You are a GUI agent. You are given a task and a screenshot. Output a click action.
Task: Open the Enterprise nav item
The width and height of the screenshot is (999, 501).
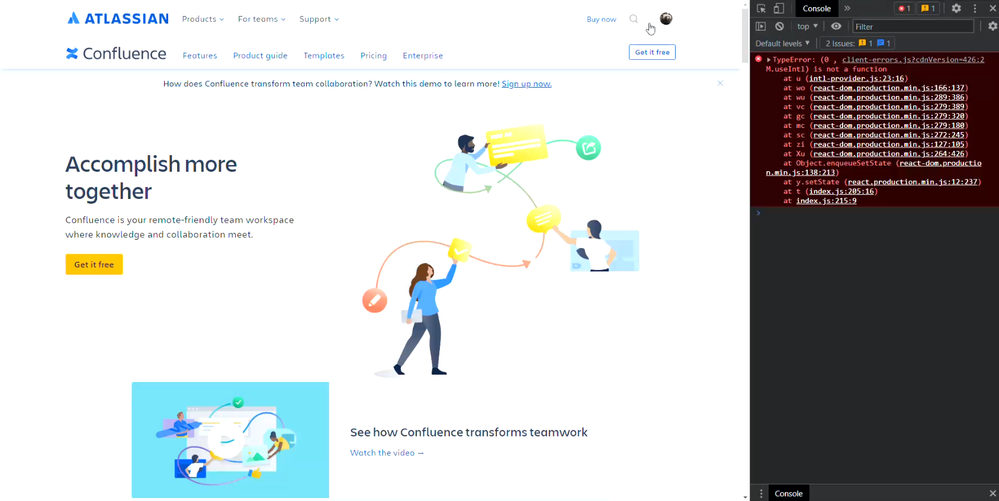click(422, 55)
